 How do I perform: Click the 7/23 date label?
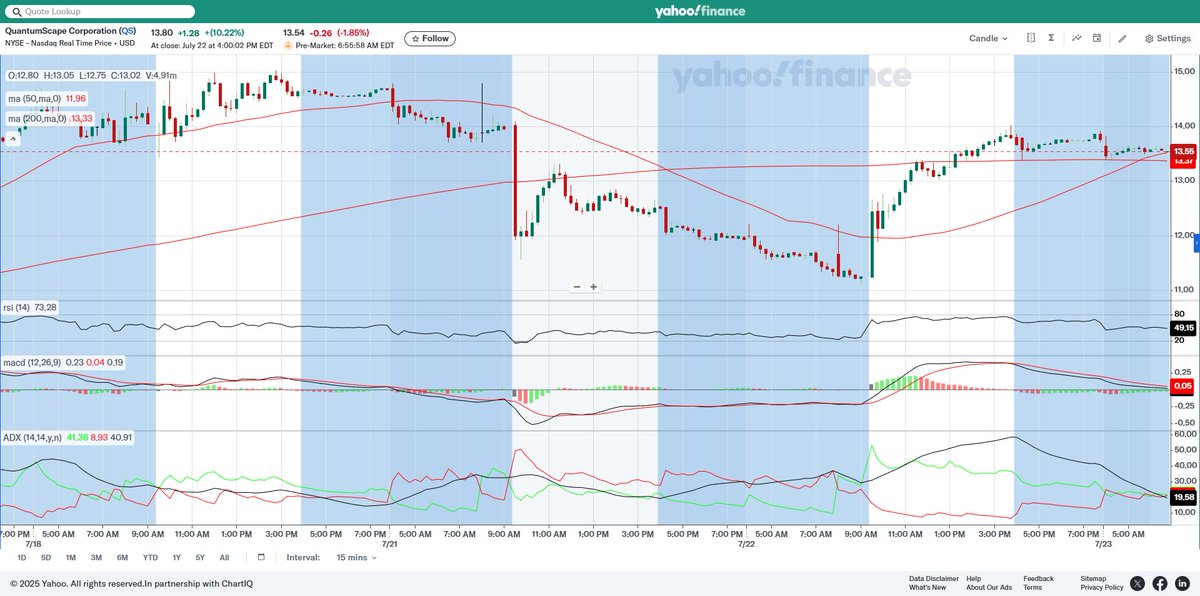tap(1103, 545)
